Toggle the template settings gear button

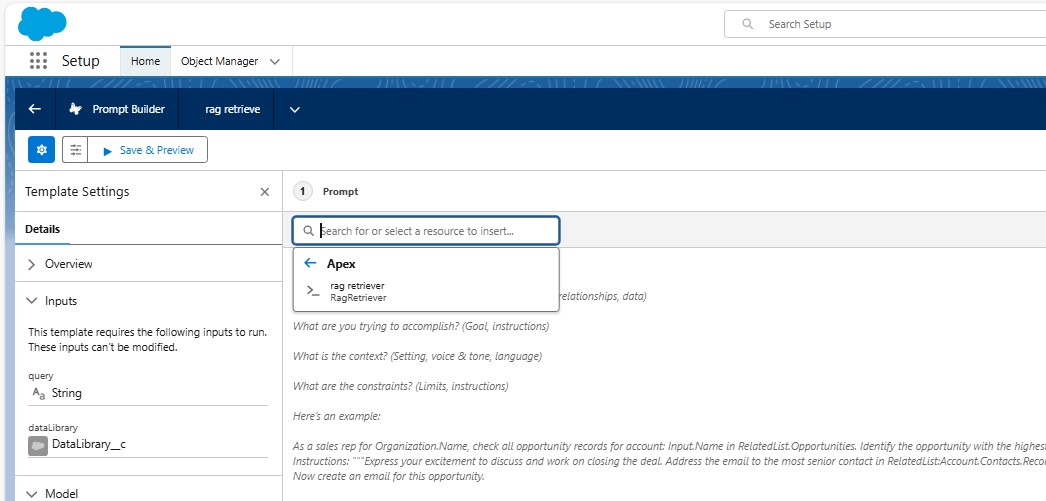pos(41,150)
